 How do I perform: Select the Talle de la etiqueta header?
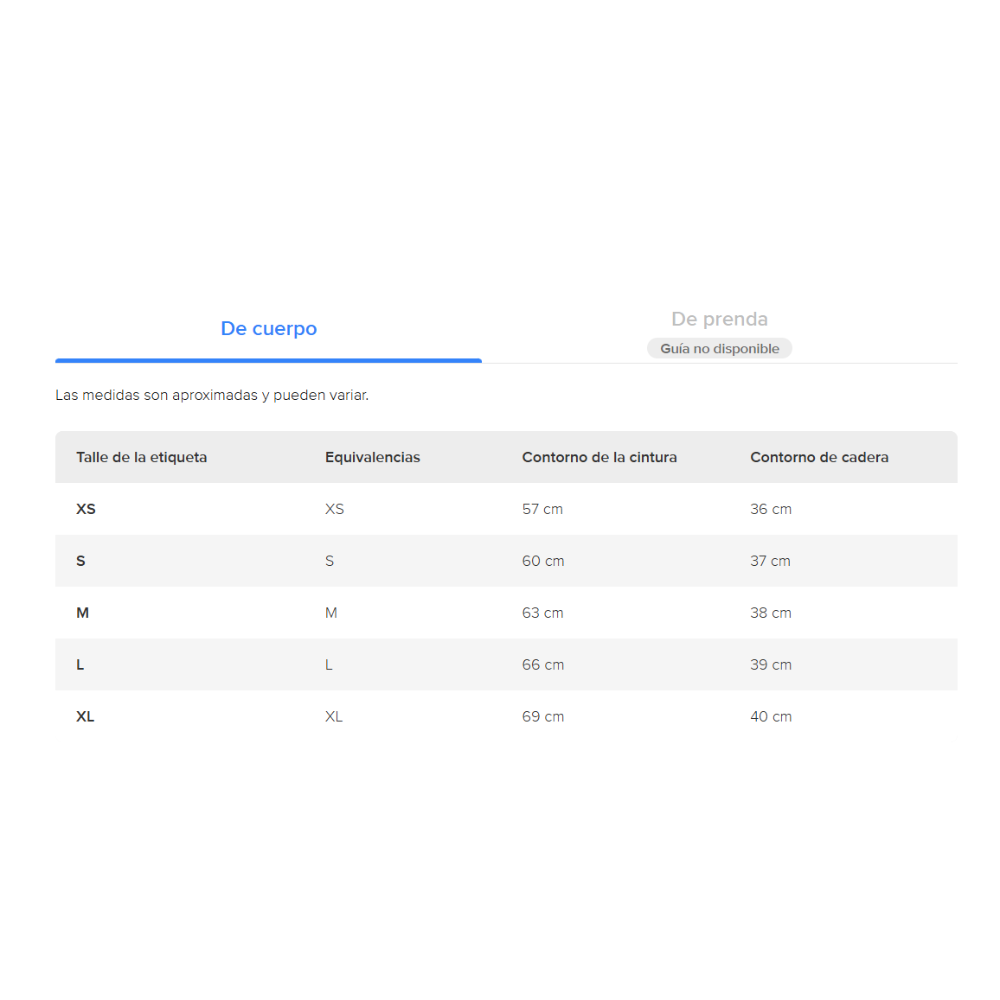point(142,457)
